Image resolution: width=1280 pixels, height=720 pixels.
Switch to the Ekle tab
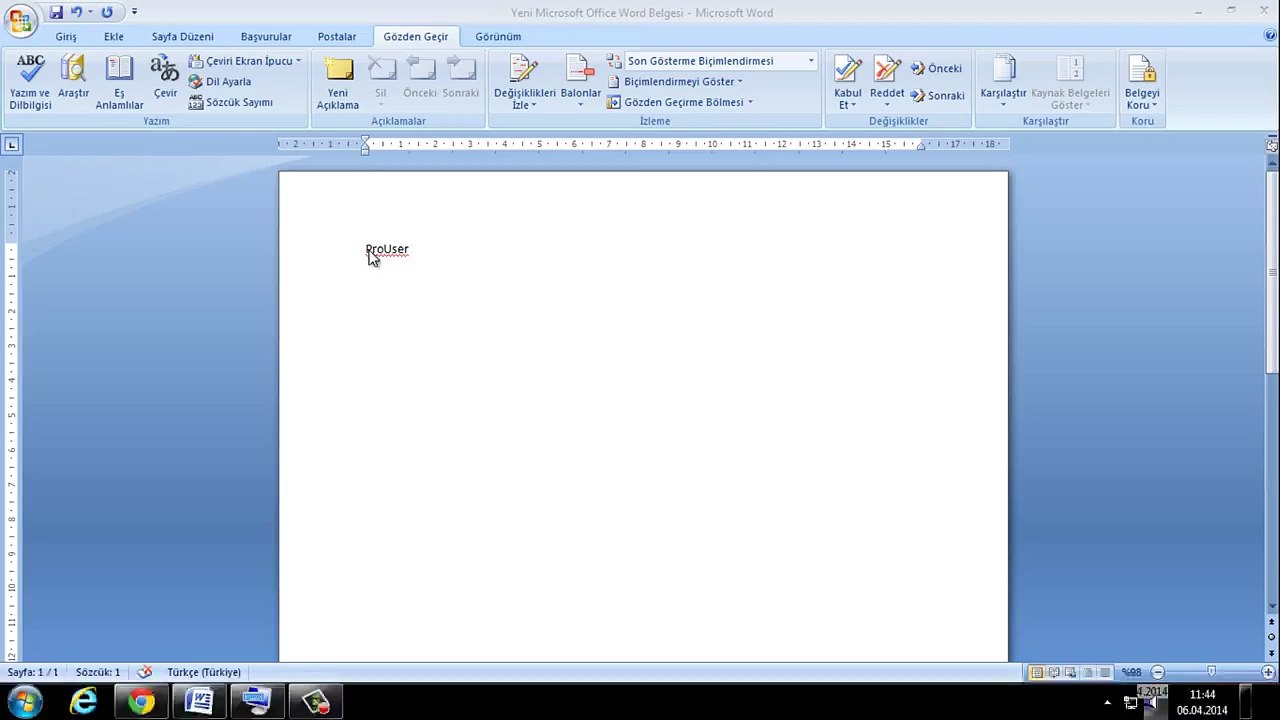pos(114,36)
